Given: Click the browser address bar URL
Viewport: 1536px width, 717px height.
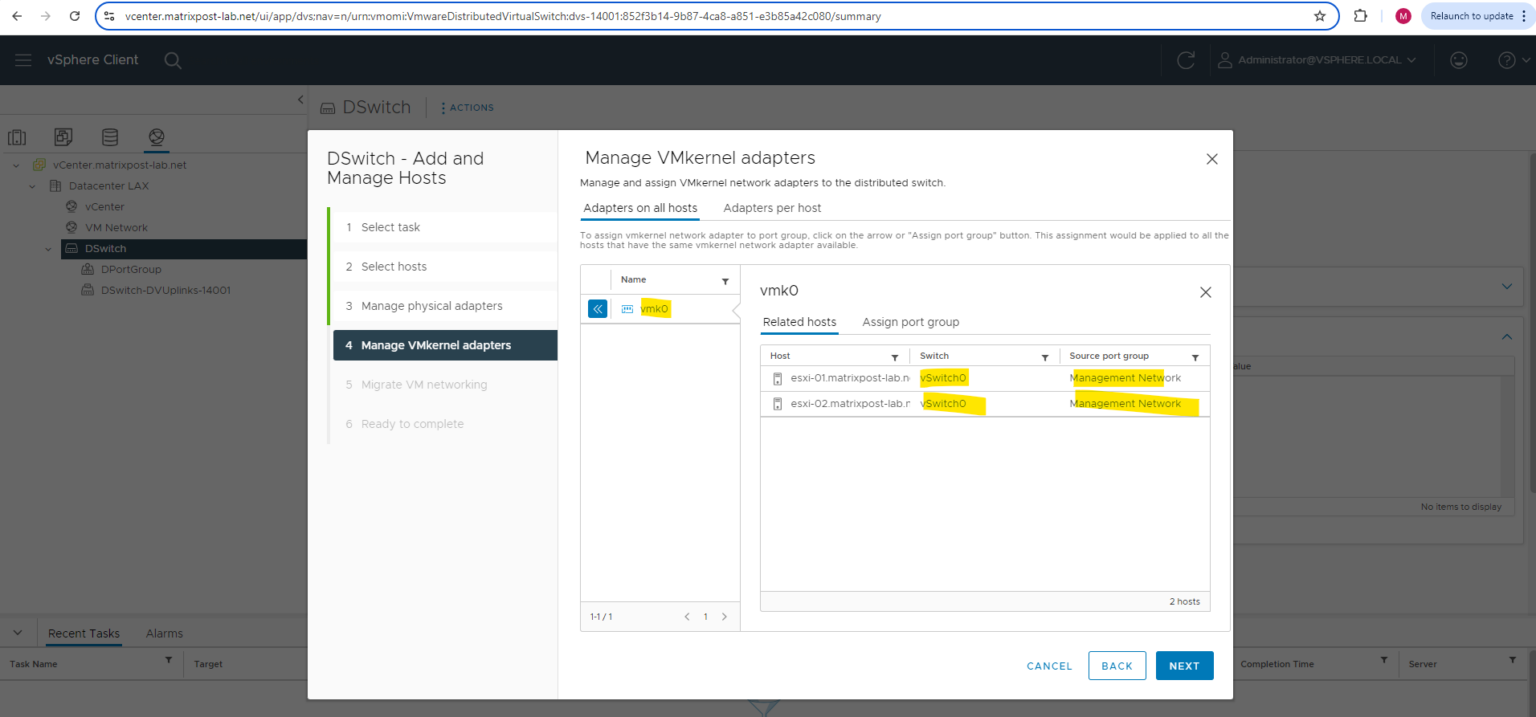Looking at the screenshot, I should pos(500,16).
